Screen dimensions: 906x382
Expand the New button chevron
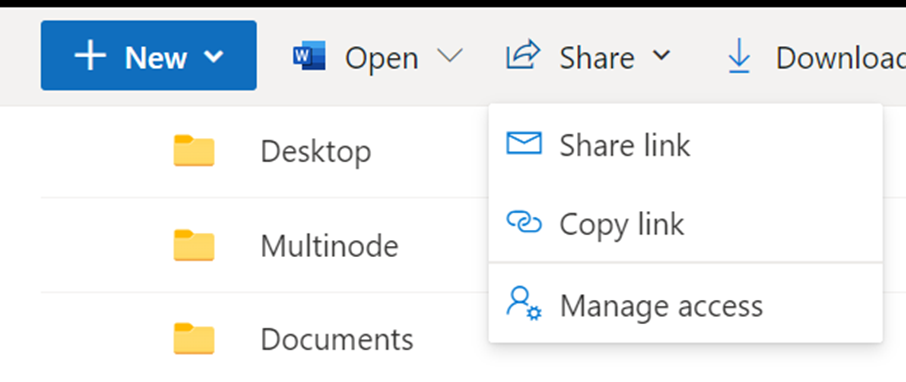(x=214, y=57)
